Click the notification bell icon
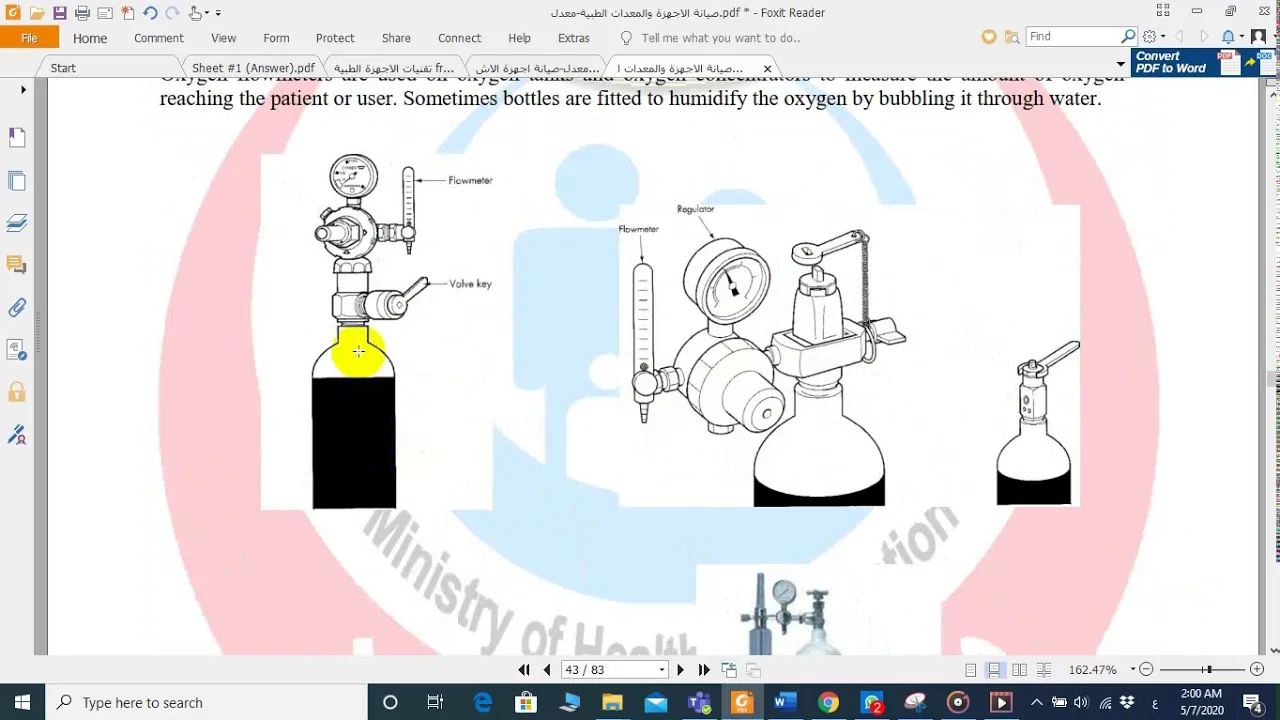Screen dimensions: 1280x720 (1228, 37)
